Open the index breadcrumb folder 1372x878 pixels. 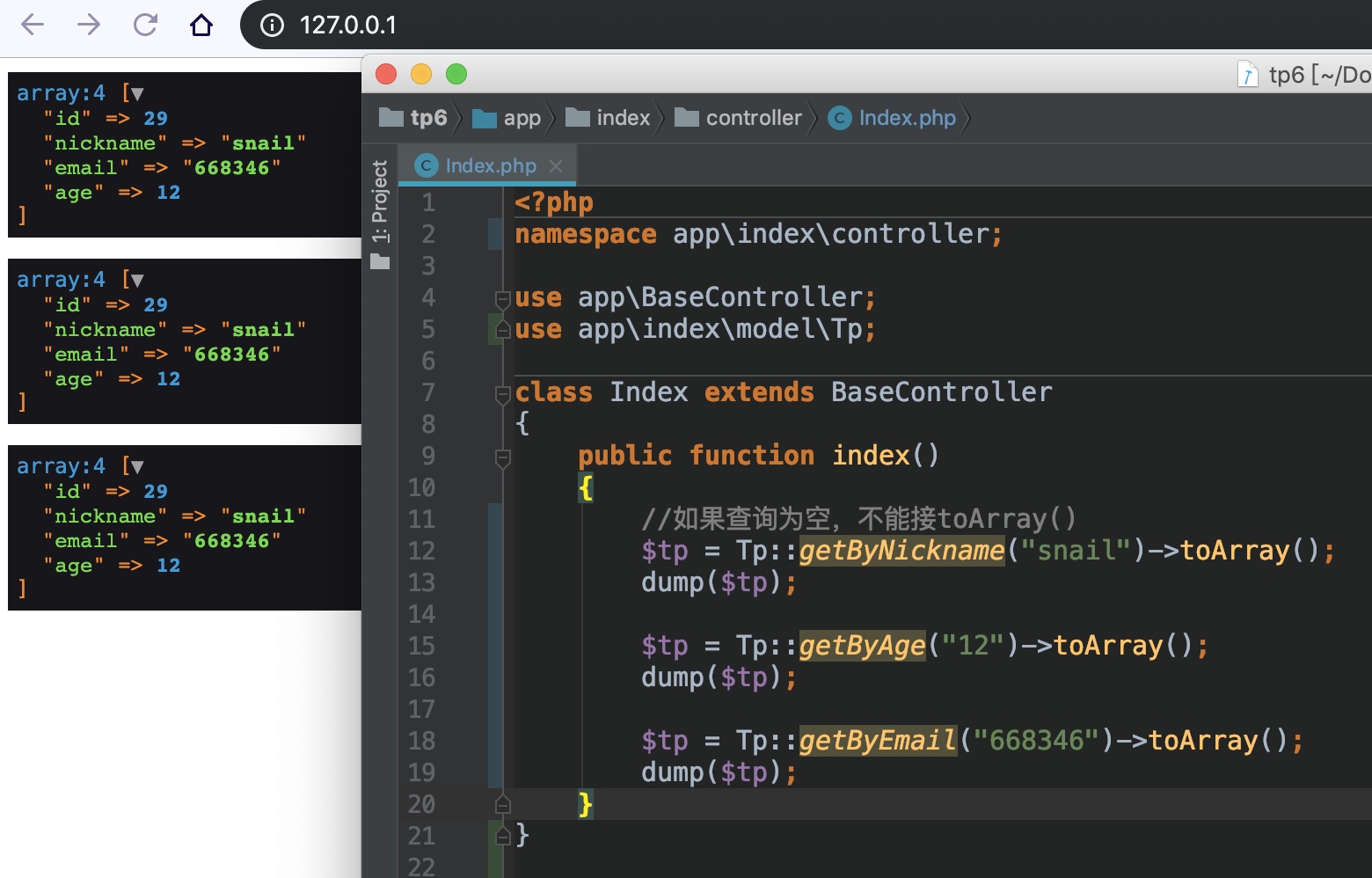pyautogui.click(x=608, y=118)
